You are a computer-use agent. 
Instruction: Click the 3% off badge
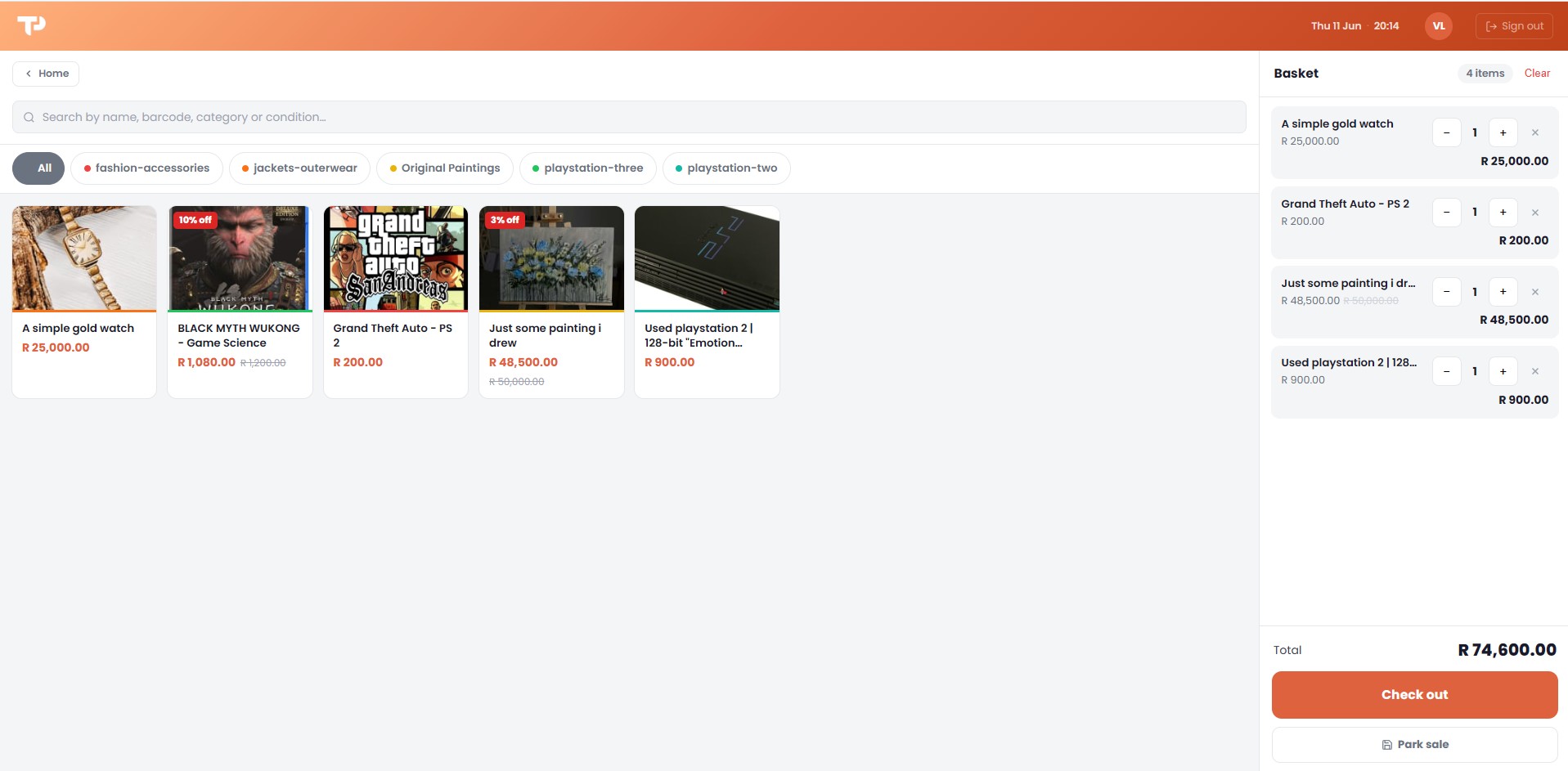(x=505, y=220)
